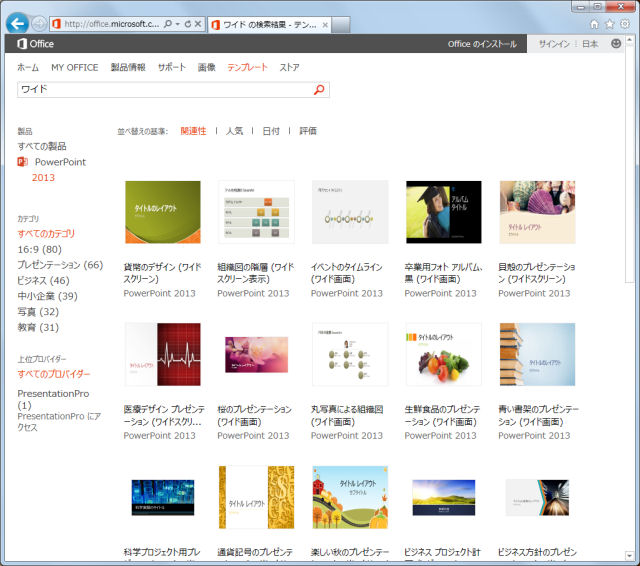This screenshot has width=640, height=566.
Task: Filter by 16:9 (80) category
Action: pos(40,249)
